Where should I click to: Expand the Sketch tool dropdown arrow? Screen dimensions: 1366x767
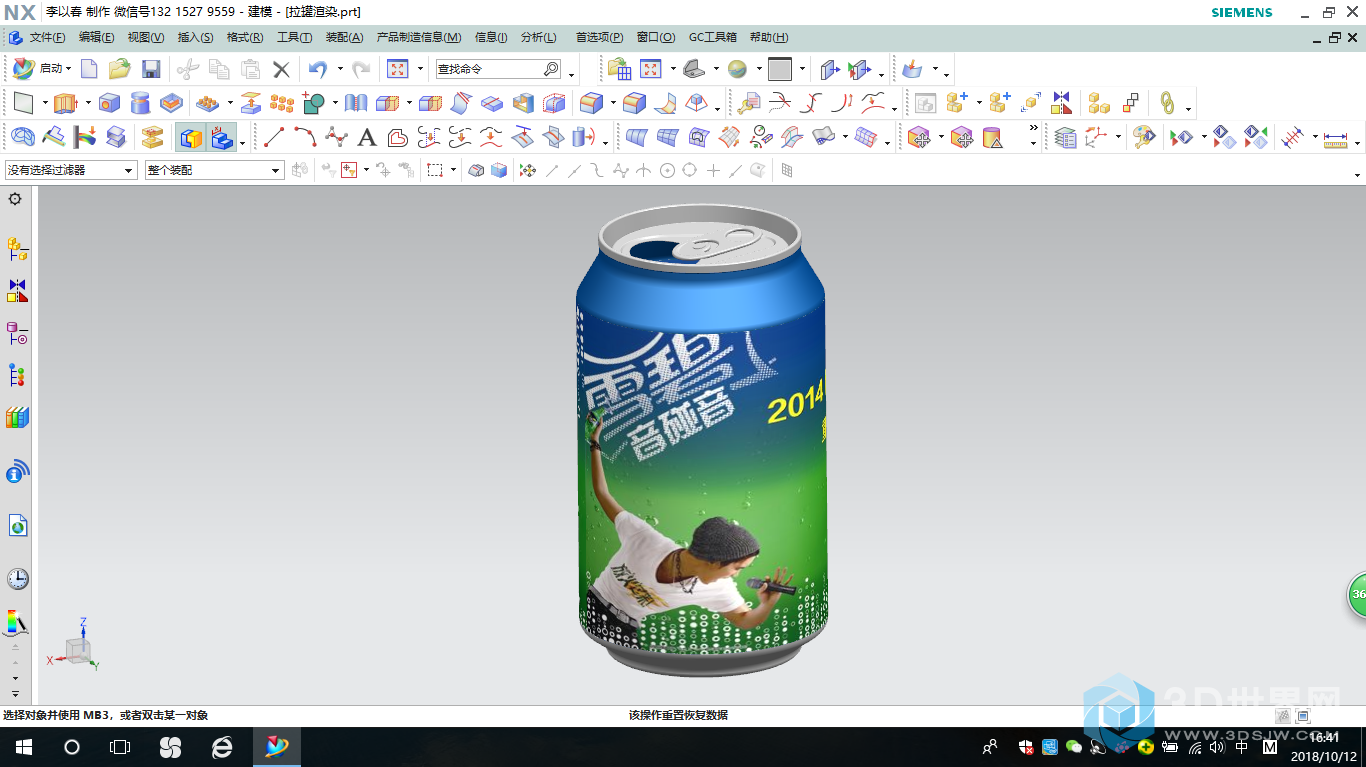click(45, 103)
